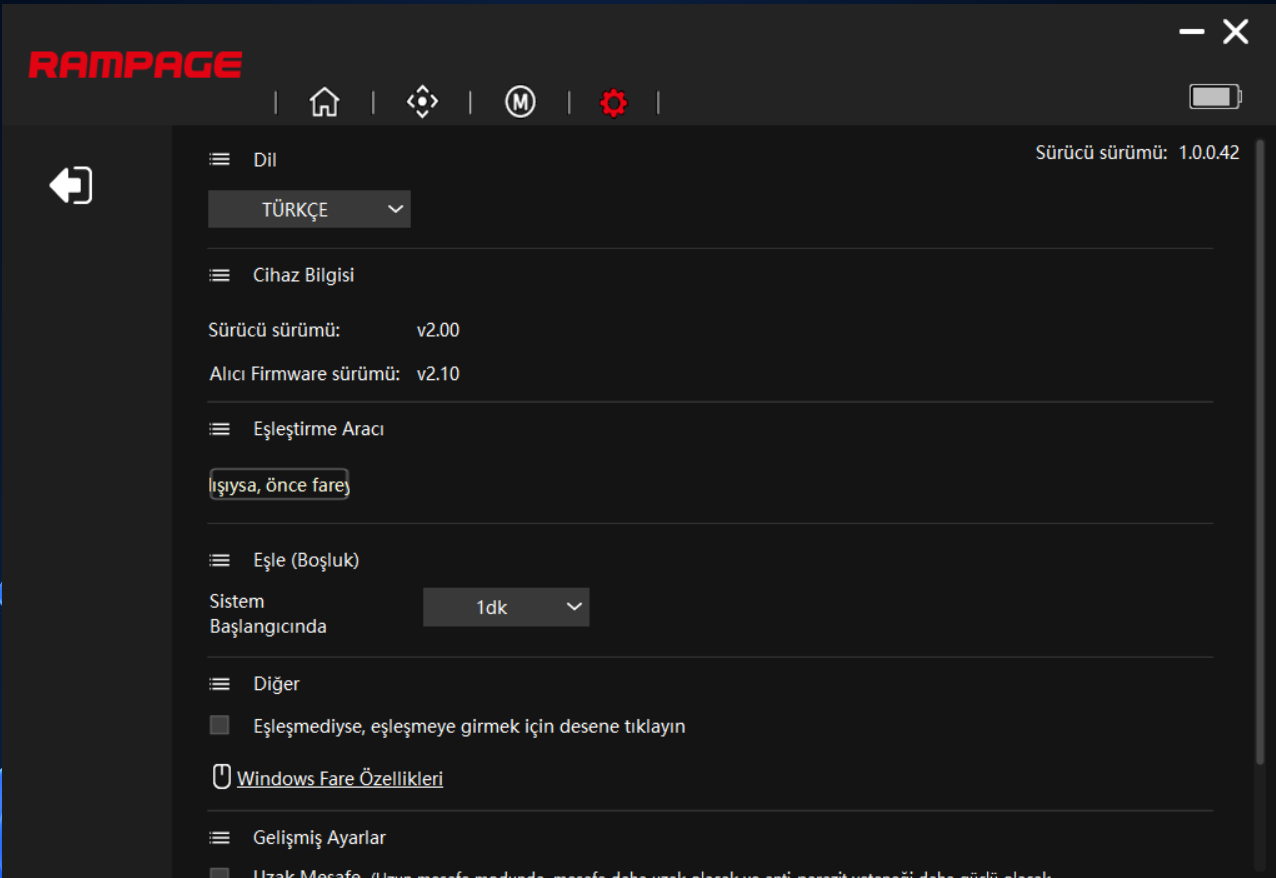Open the Home page icon

click(x=324, y=101)
